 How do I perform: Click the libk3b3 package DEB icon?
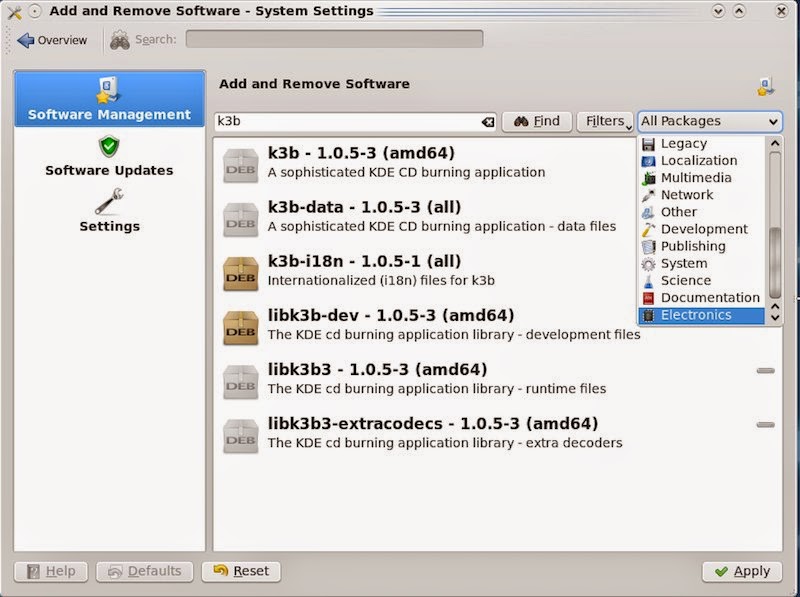click(240, 381)
